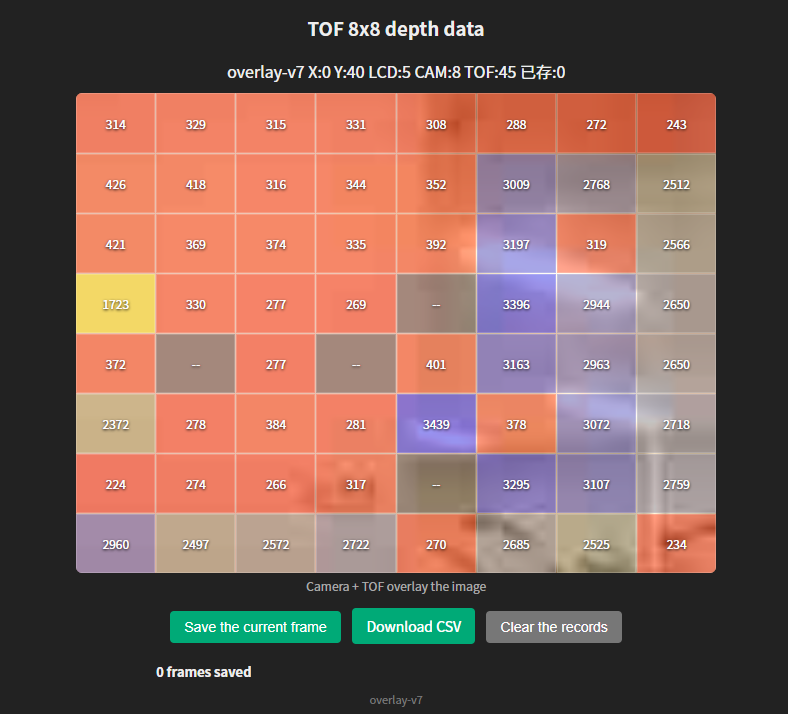Select the orange cell 270
The width and height of the screenshot is (788, 714).
pos(436,544)
